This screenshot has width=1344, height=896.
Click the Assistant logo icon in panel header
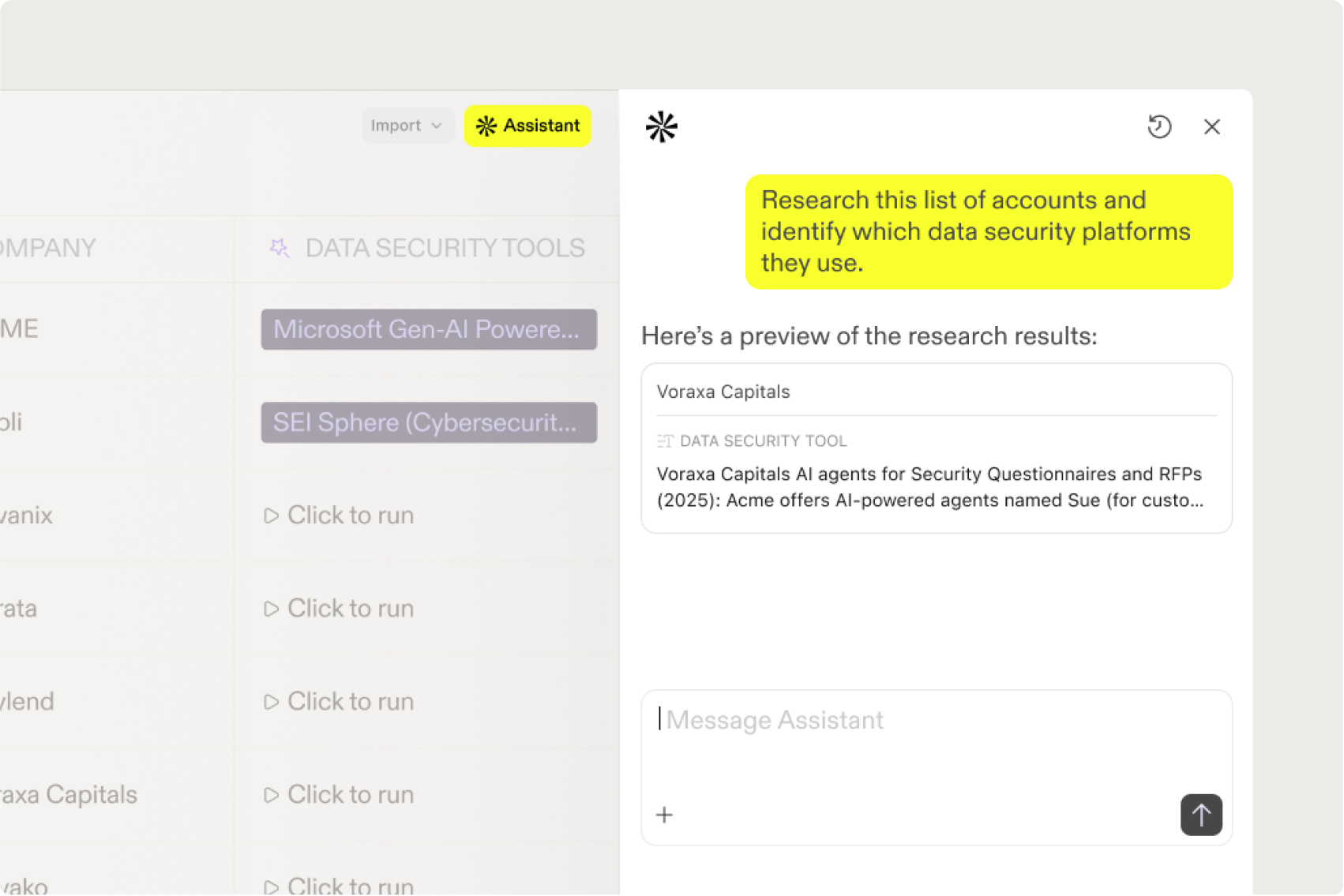click(661, 126)
